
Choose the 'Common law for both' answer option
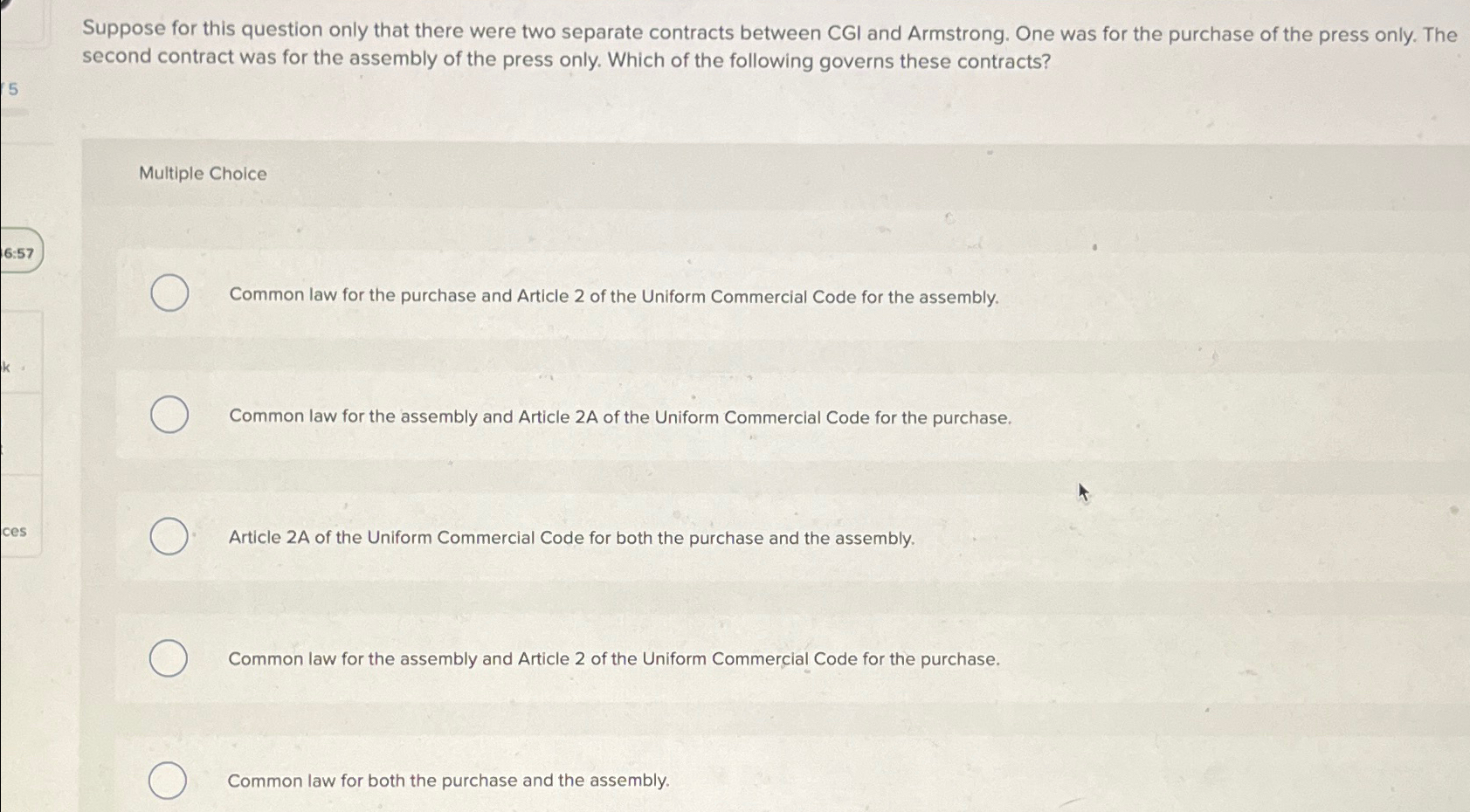coord(169,779)
